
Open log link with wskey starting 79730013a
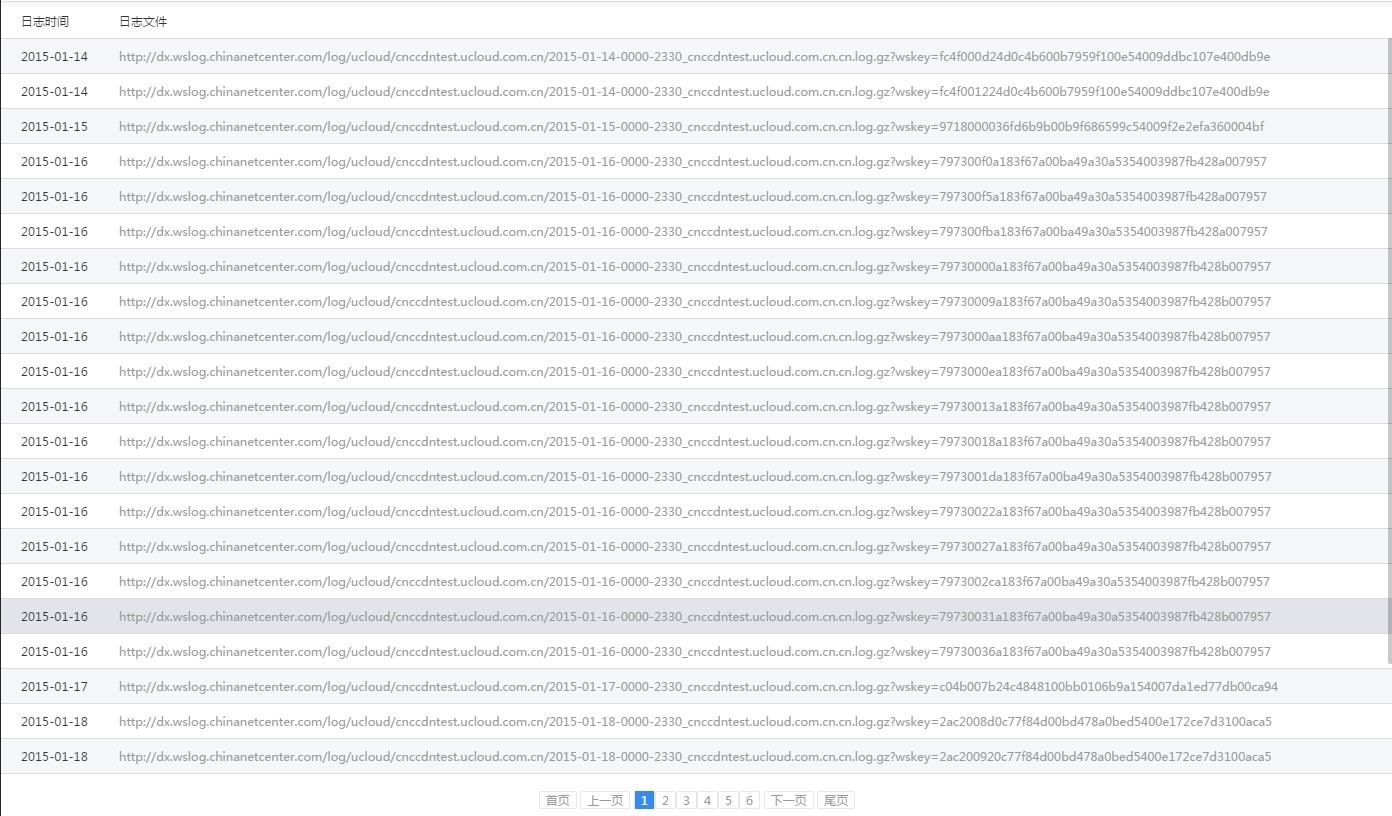695,407
